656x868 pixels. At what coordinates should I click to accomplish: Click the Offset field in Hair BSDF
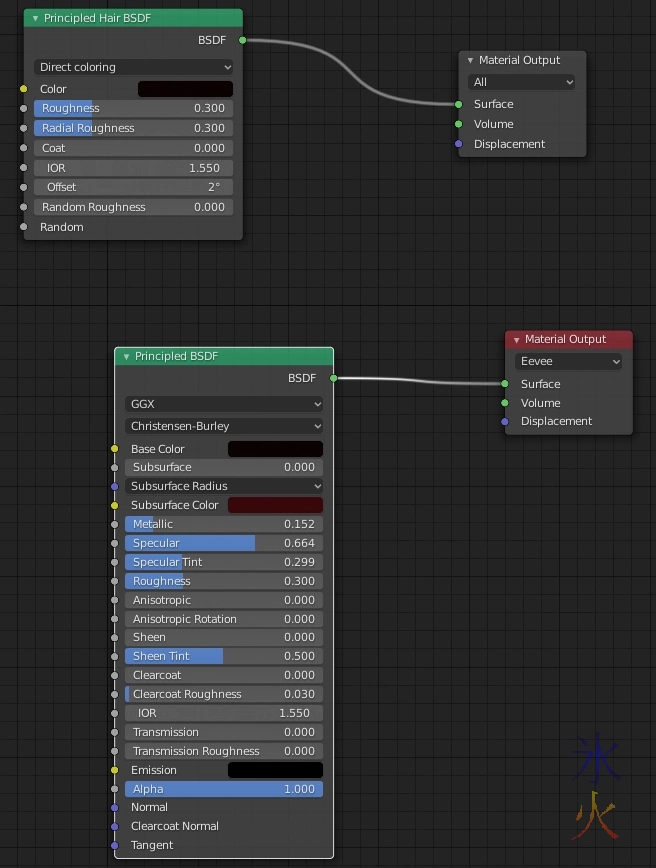[133, 187]
